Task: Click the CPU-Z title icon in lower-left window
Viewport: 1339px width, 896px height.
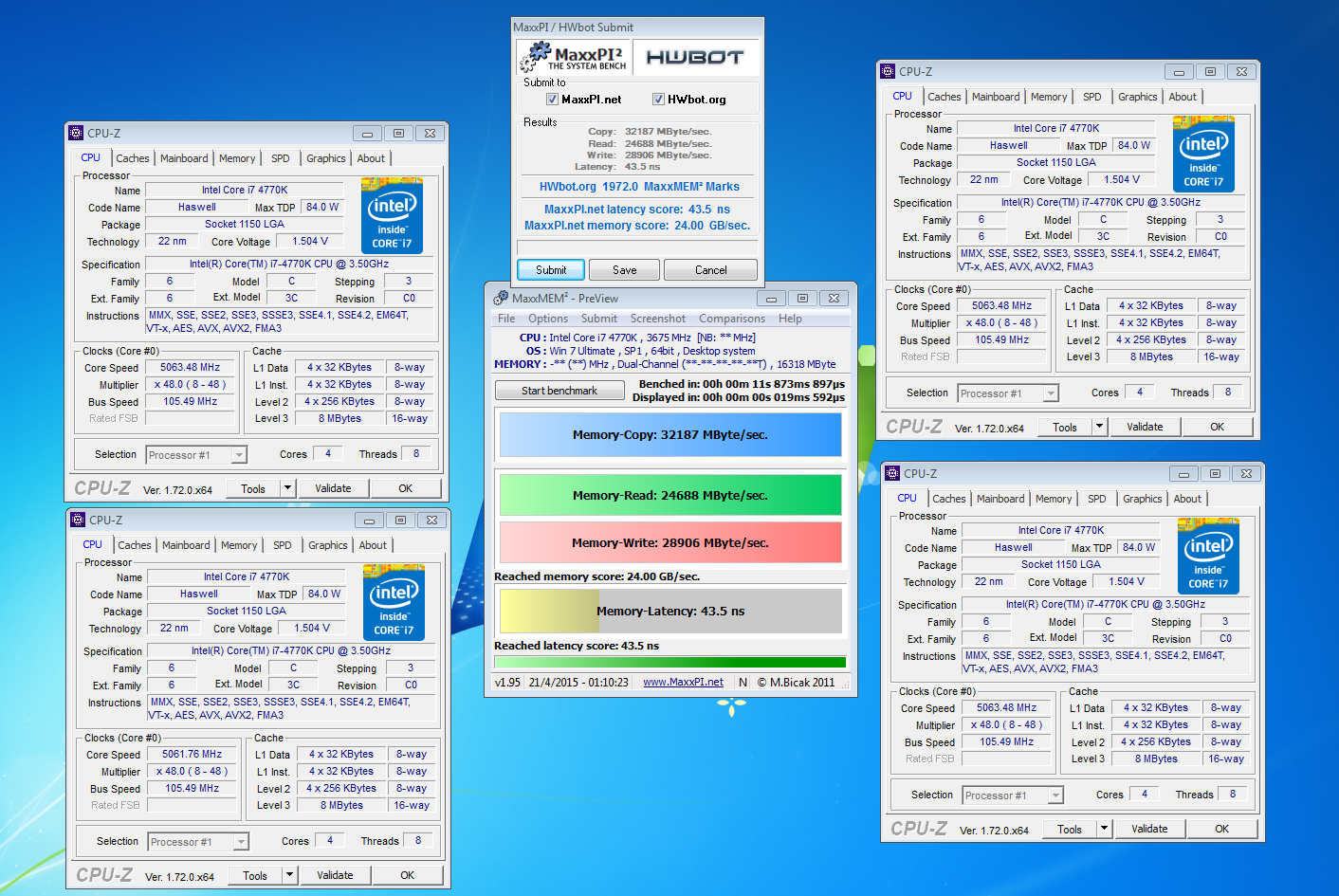Action: pos(78,521)
